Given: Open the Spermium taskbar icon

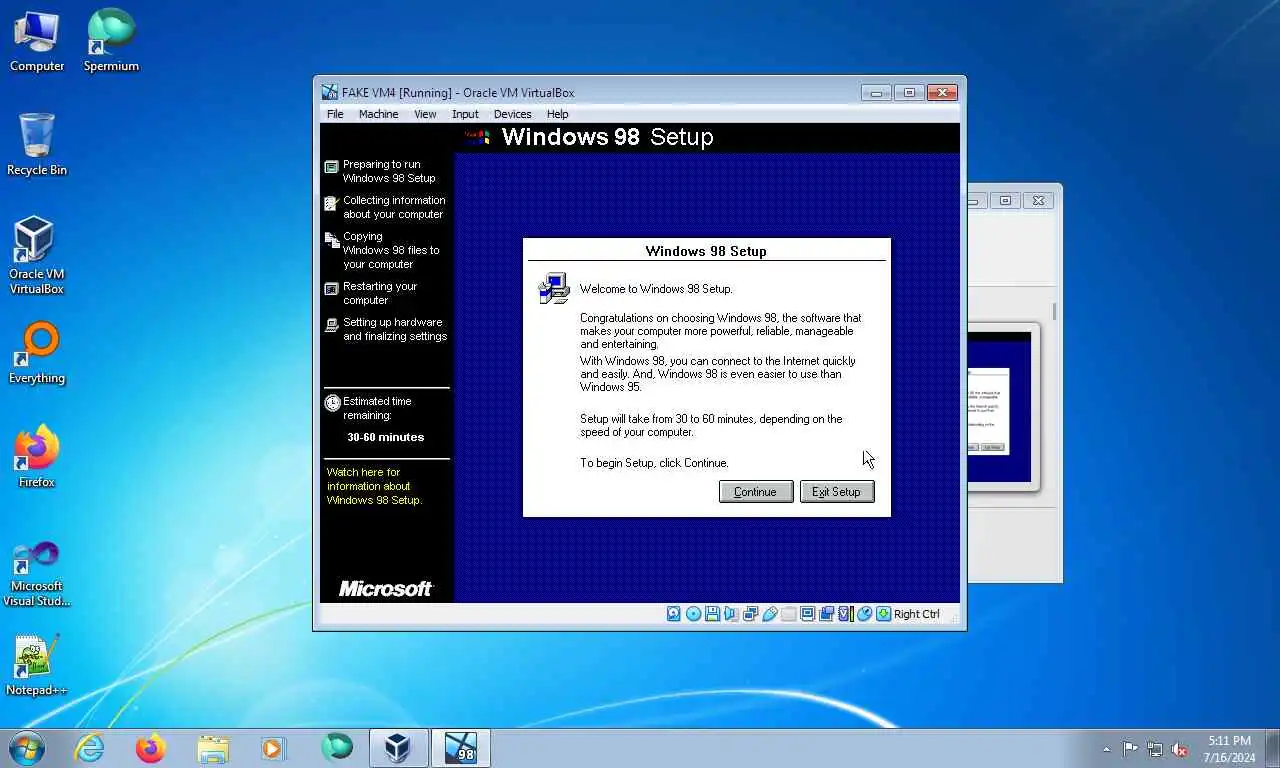Looking at the screenshot, I should point(337,748).
